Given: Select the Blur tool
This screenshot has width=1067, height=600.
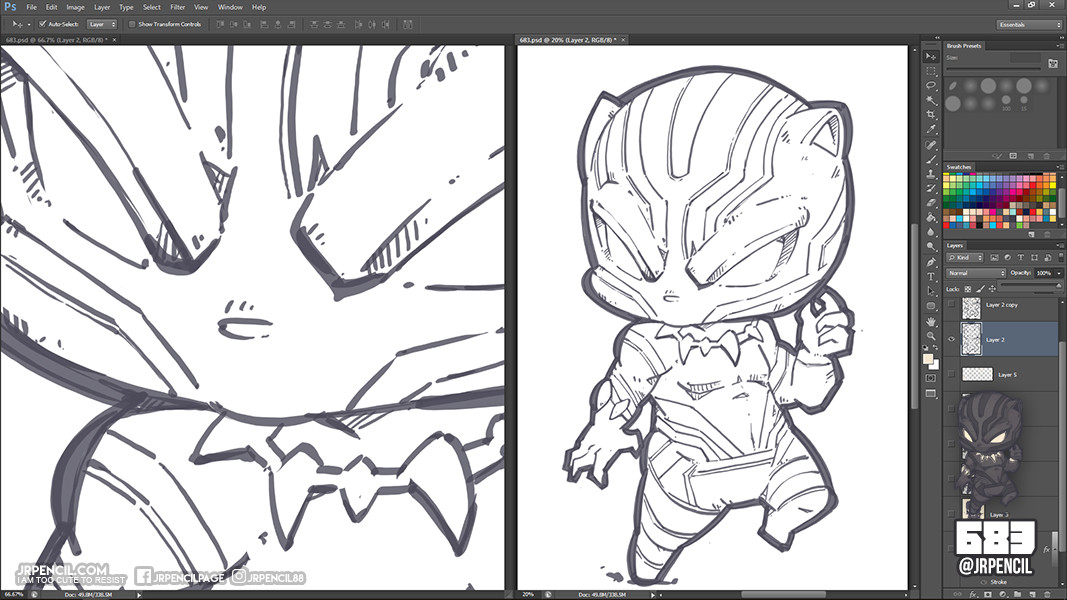Looking at the screenshot, I should click(931, 232).
